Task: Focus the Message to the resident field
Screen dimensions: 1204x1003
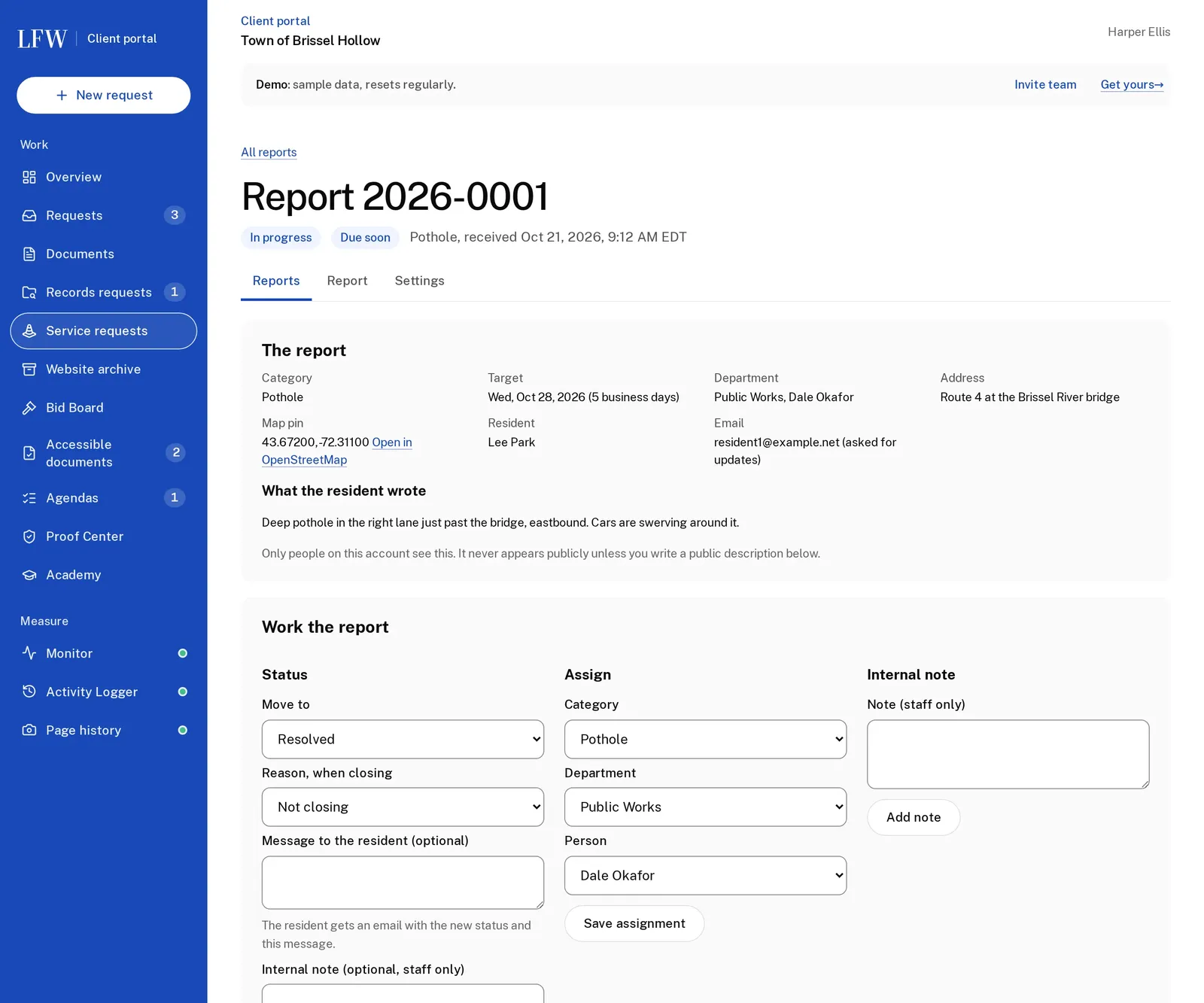Action: pos(403,883)
